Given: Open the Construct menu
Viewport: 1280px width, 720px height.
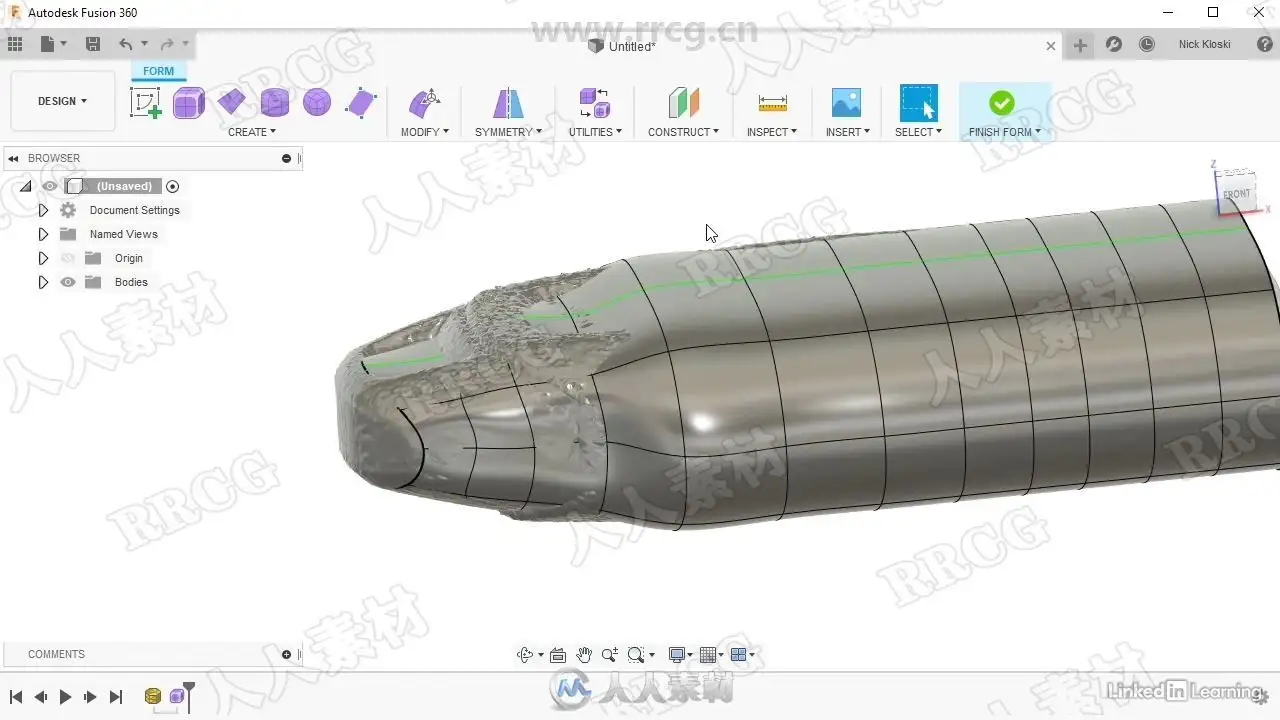Looking at the screenshot, I should point(683,132).
